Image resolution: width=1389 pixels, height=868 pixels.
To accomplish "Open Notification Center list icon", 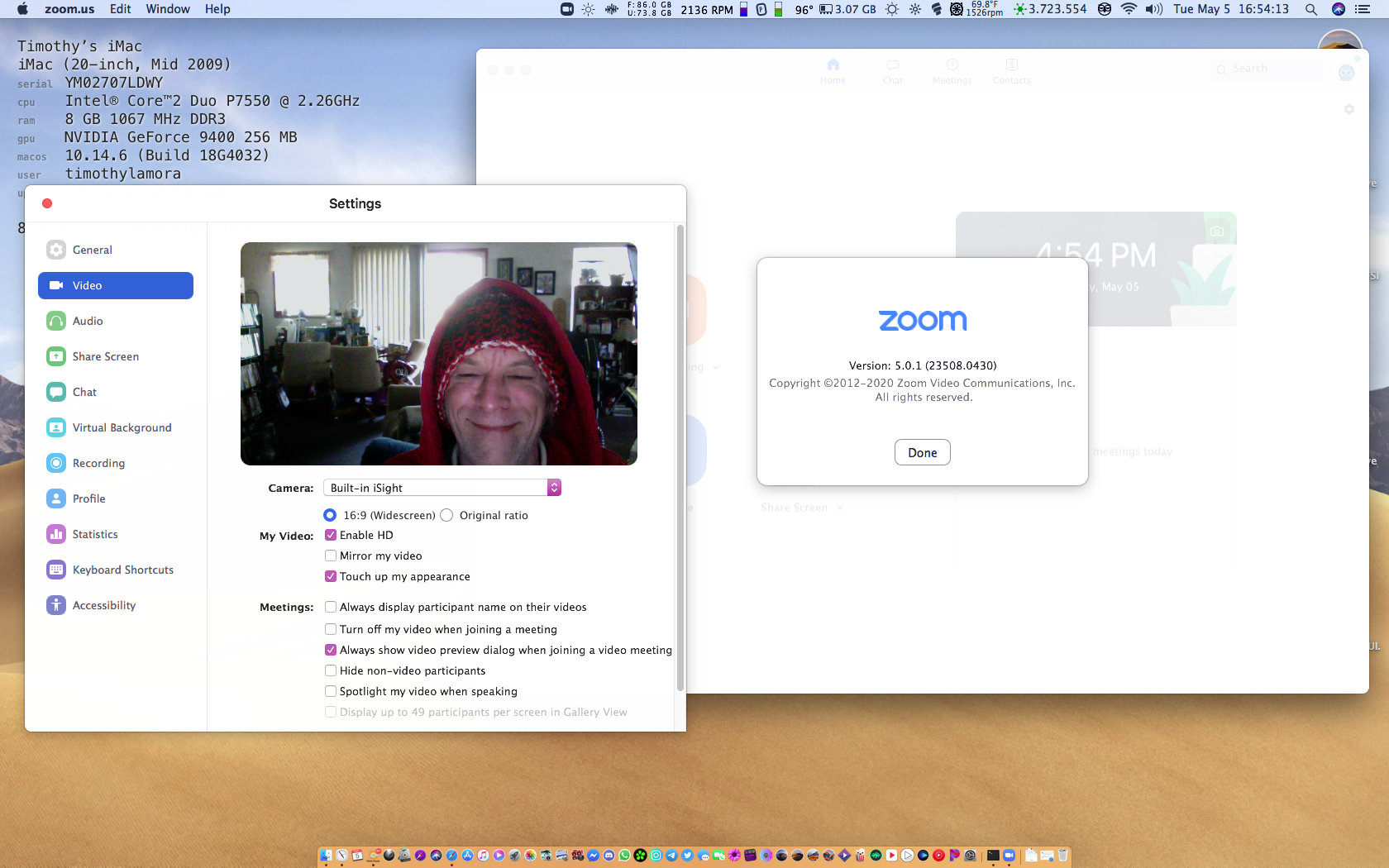I will pos(1363,9).
